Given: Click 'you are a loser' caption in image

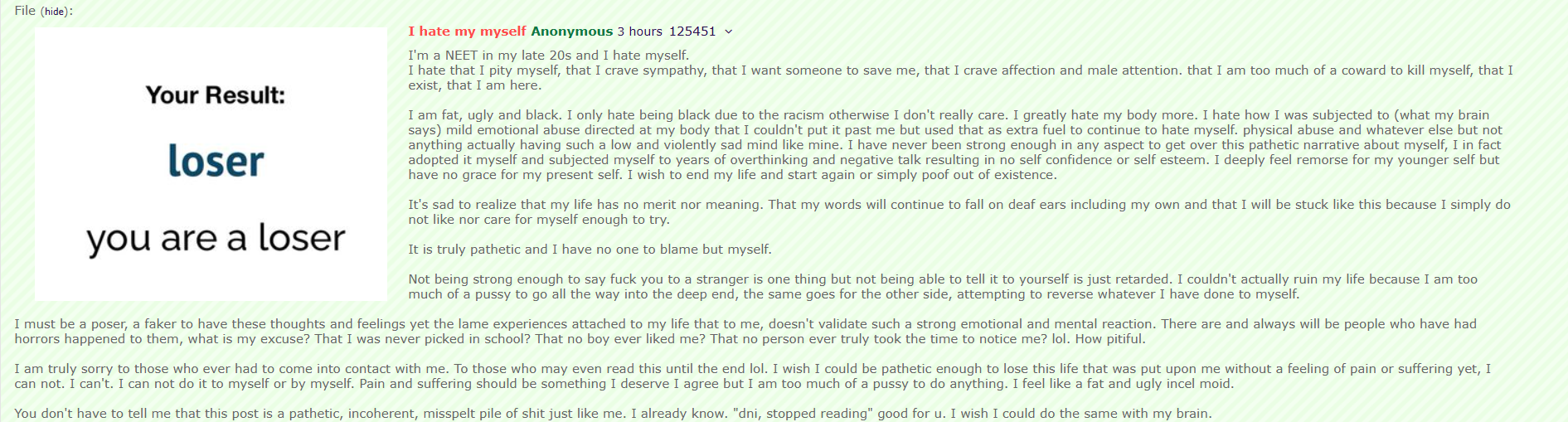Looking at the screenshot, I should (216, 239).
